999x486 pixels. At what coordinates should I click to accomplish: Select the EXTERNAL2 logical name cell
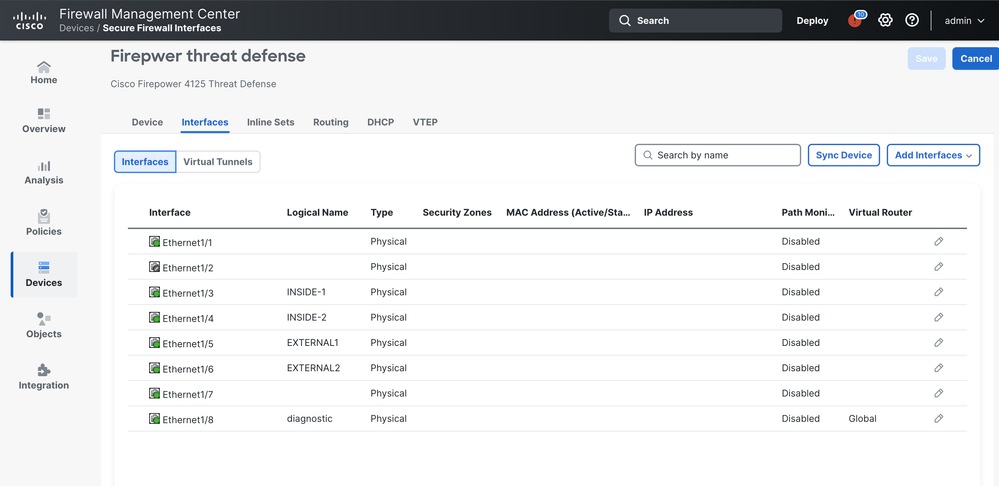313,368
